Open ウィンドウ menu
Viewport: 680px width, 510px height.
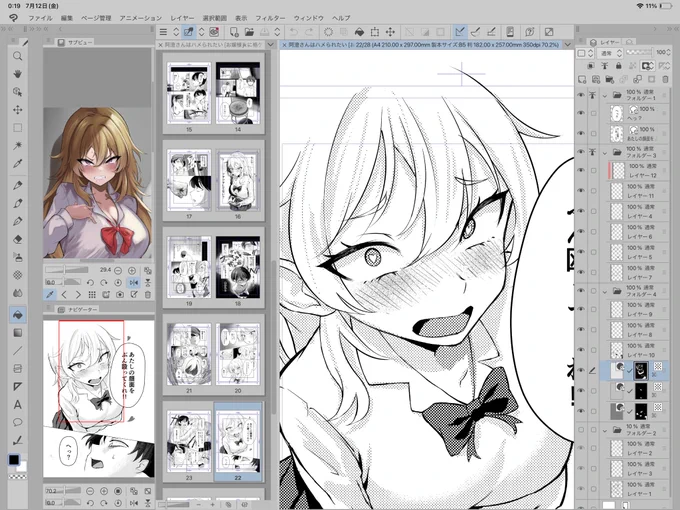[x=308, y=18]
